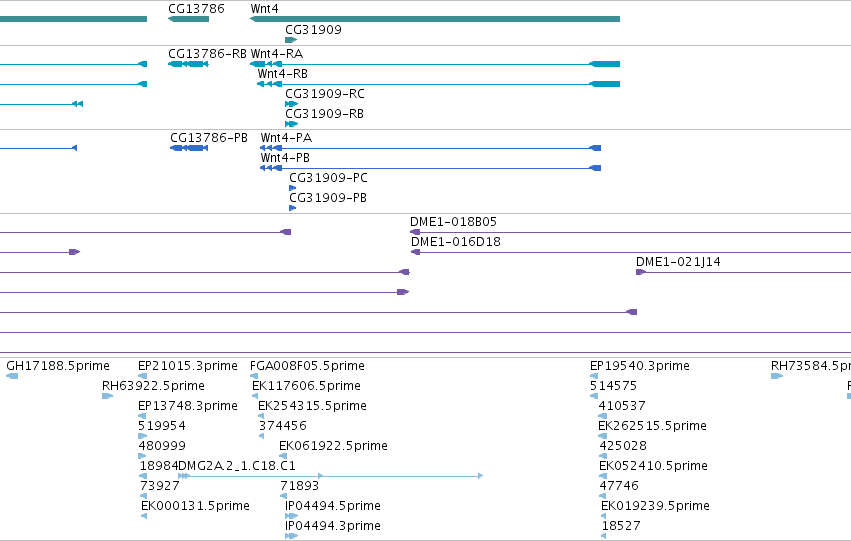This screenshot has height=541, width=851.
Task: Open the Wnt4-RA transcript label
Action: point(277,54)
